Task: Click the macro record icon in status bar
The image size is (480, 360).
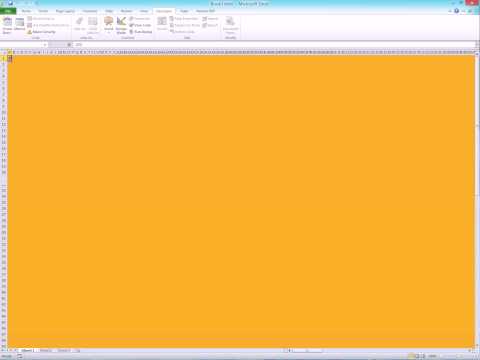Action: [20, 356]
